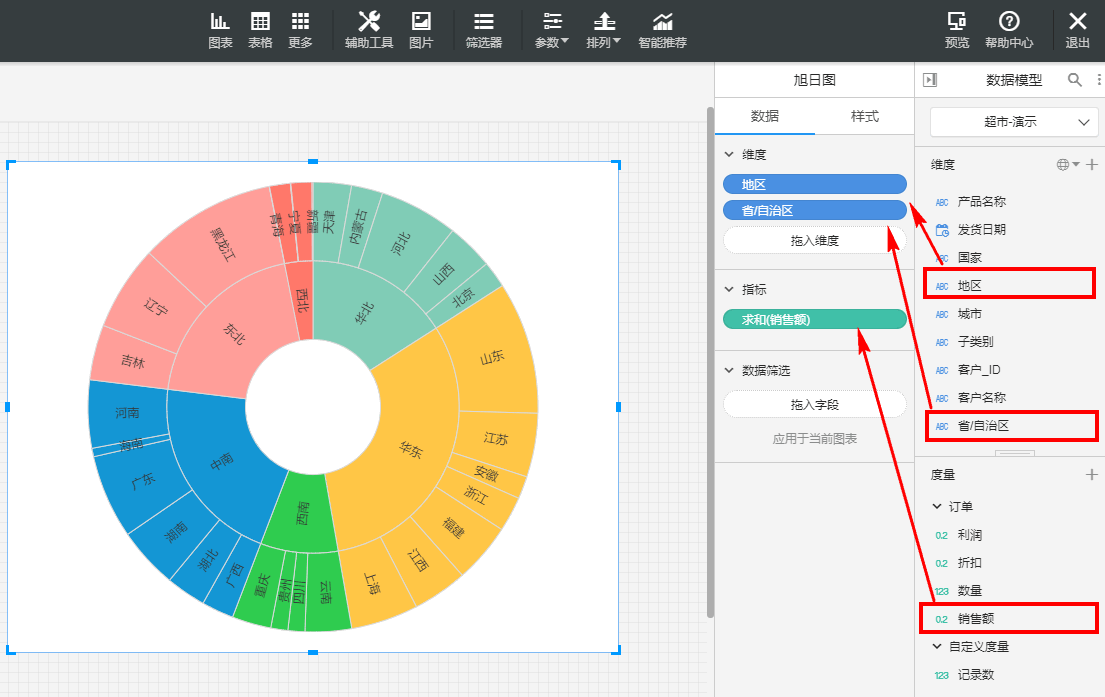This screenshot has height=697, width=1105.
Task: Select the 数据 tab
Action: pyautogui.click(x=765, y=116)
